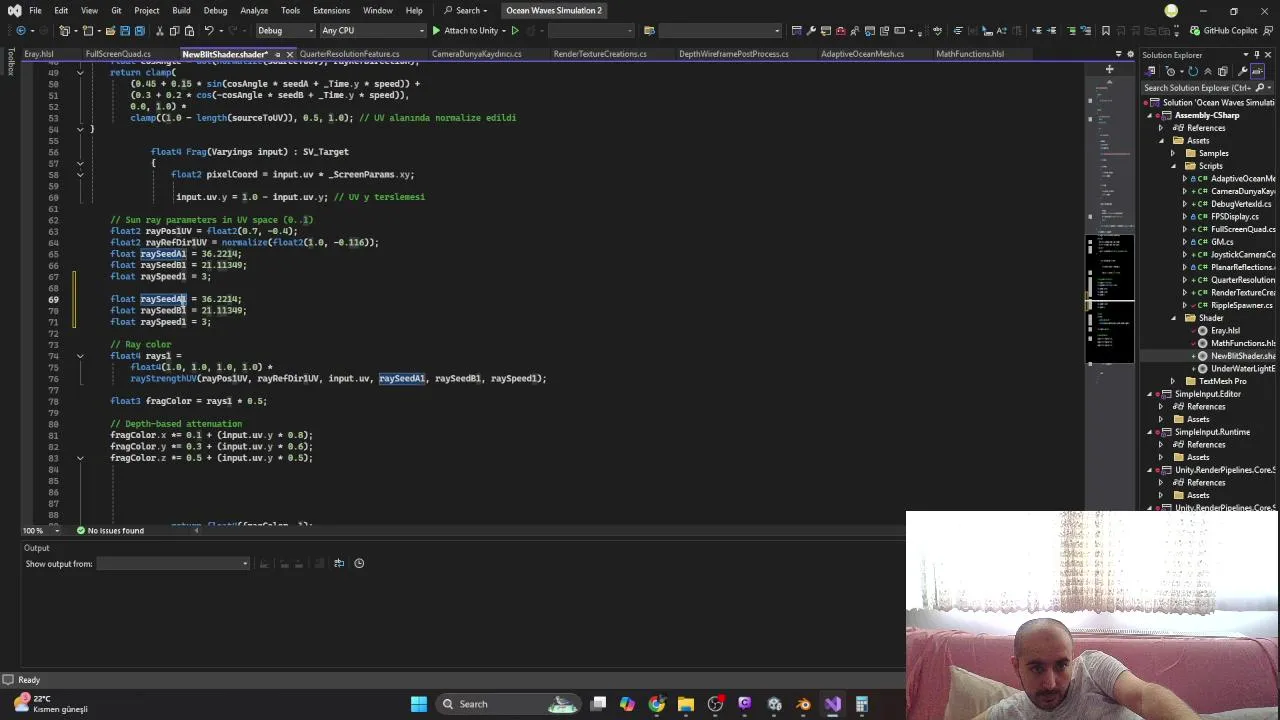Open the Build menu
Image resolution: width=1280 pixels, height=720 pixels.
pyautogui.click(x=181, y=11)
